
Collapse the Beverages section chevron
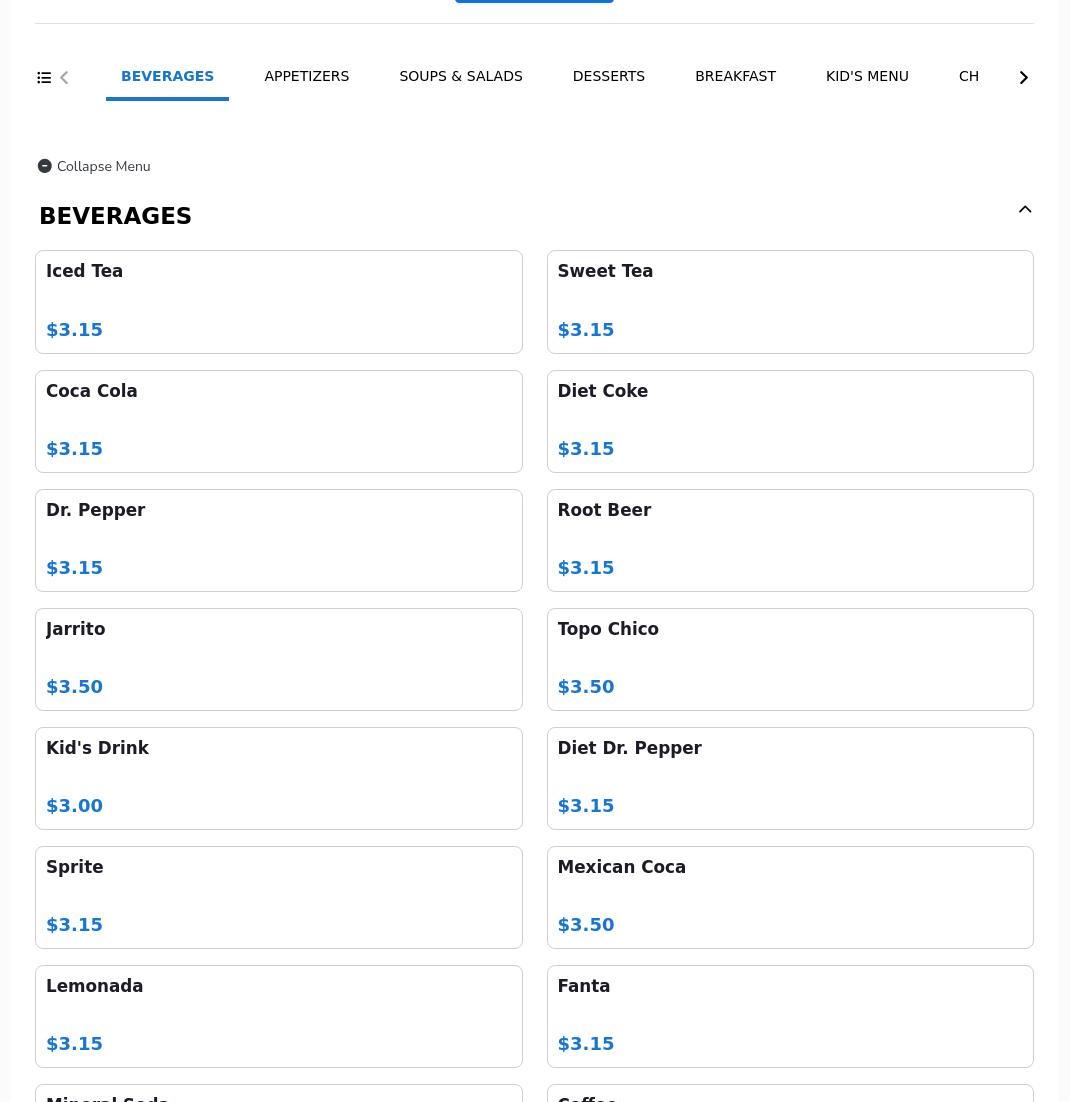(x=1025, y=209)
